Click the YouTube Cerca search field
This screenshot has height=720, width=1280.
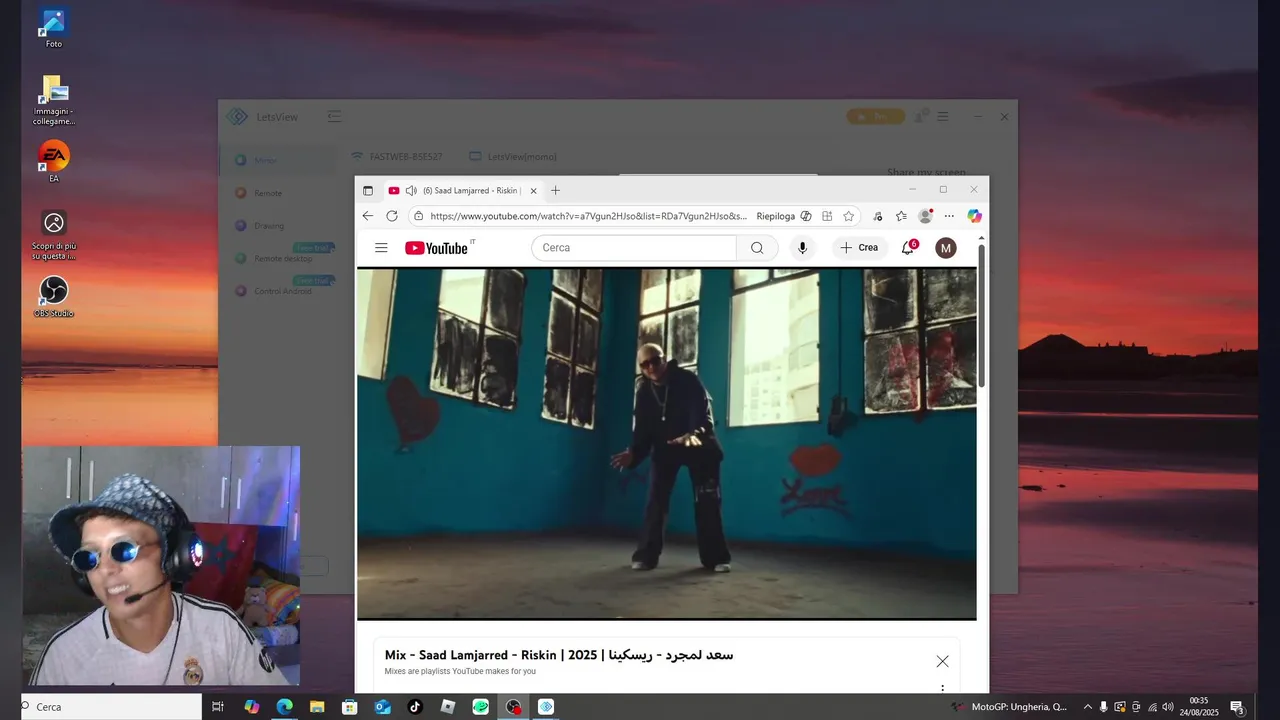(634, 248)
